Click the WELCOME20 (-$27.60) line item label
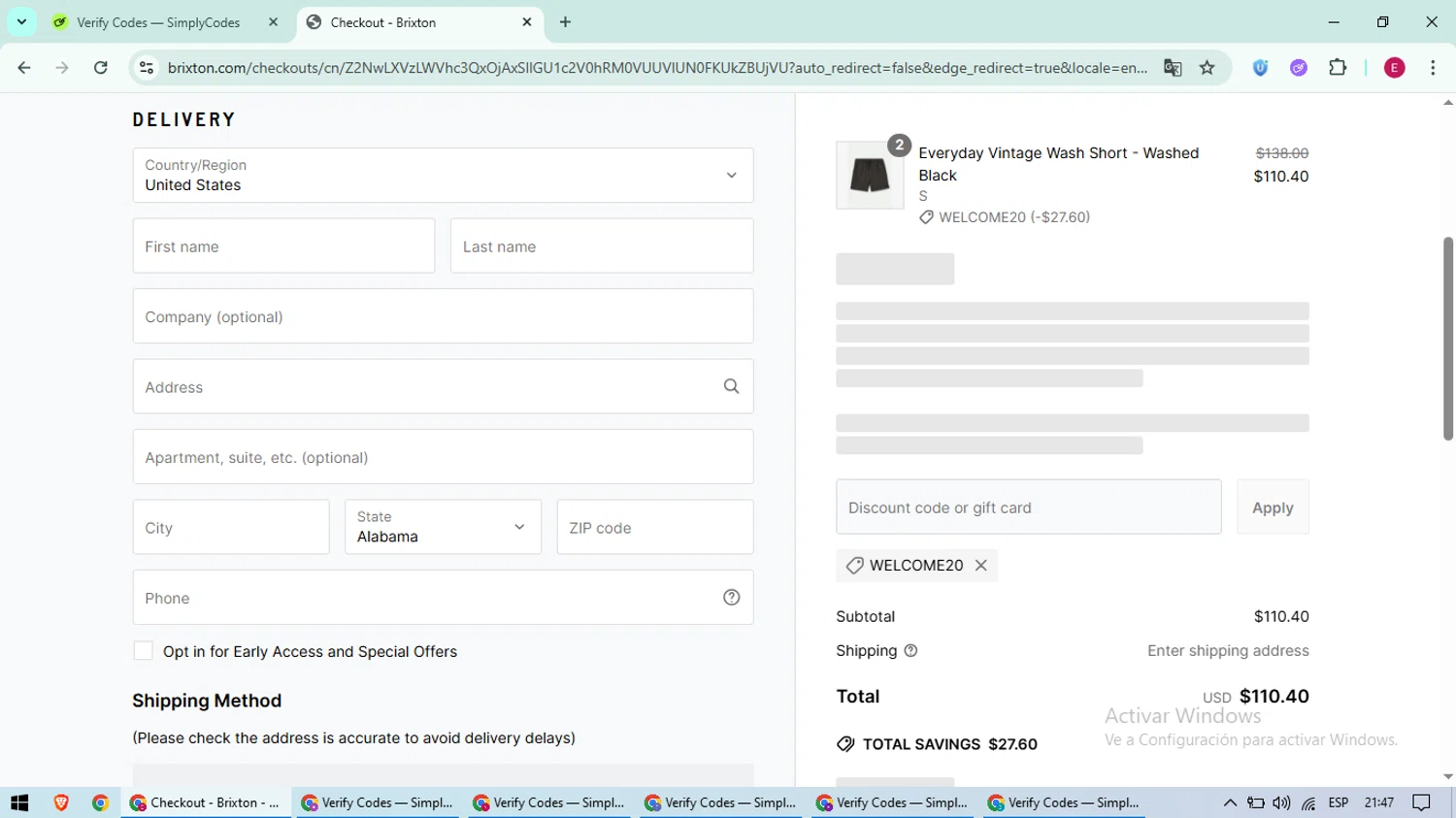 [1013, 217]
